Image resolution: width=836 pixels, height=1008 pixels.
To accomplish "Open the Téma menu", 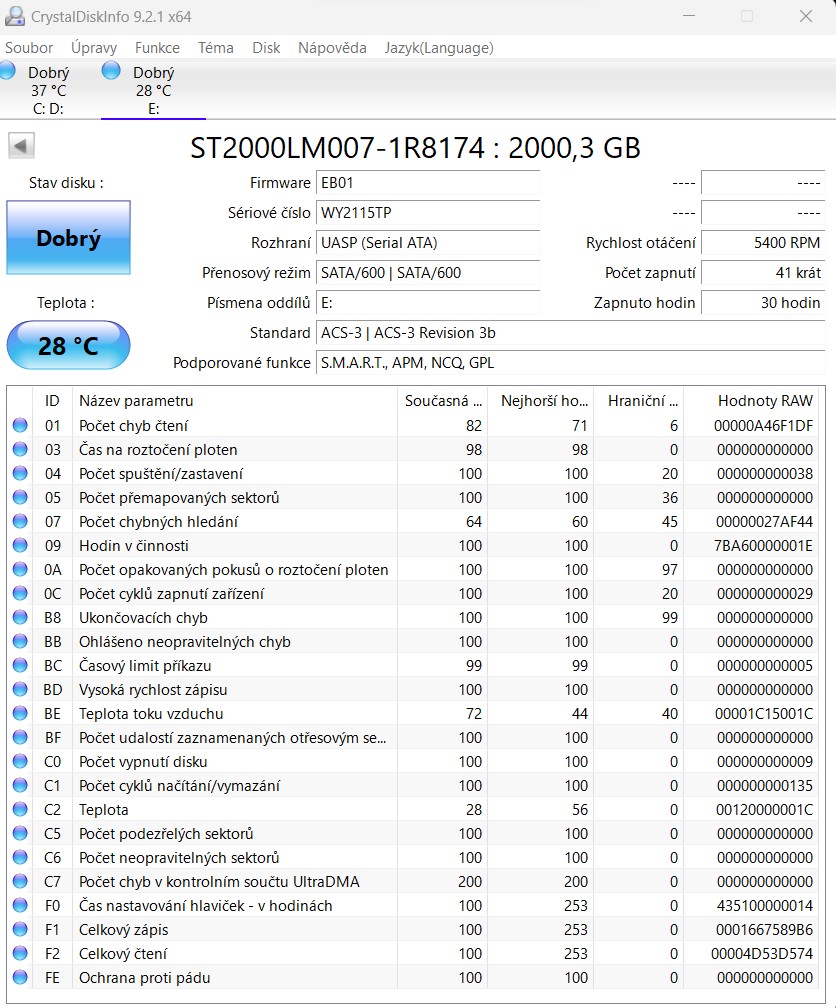I will point(215,48).
